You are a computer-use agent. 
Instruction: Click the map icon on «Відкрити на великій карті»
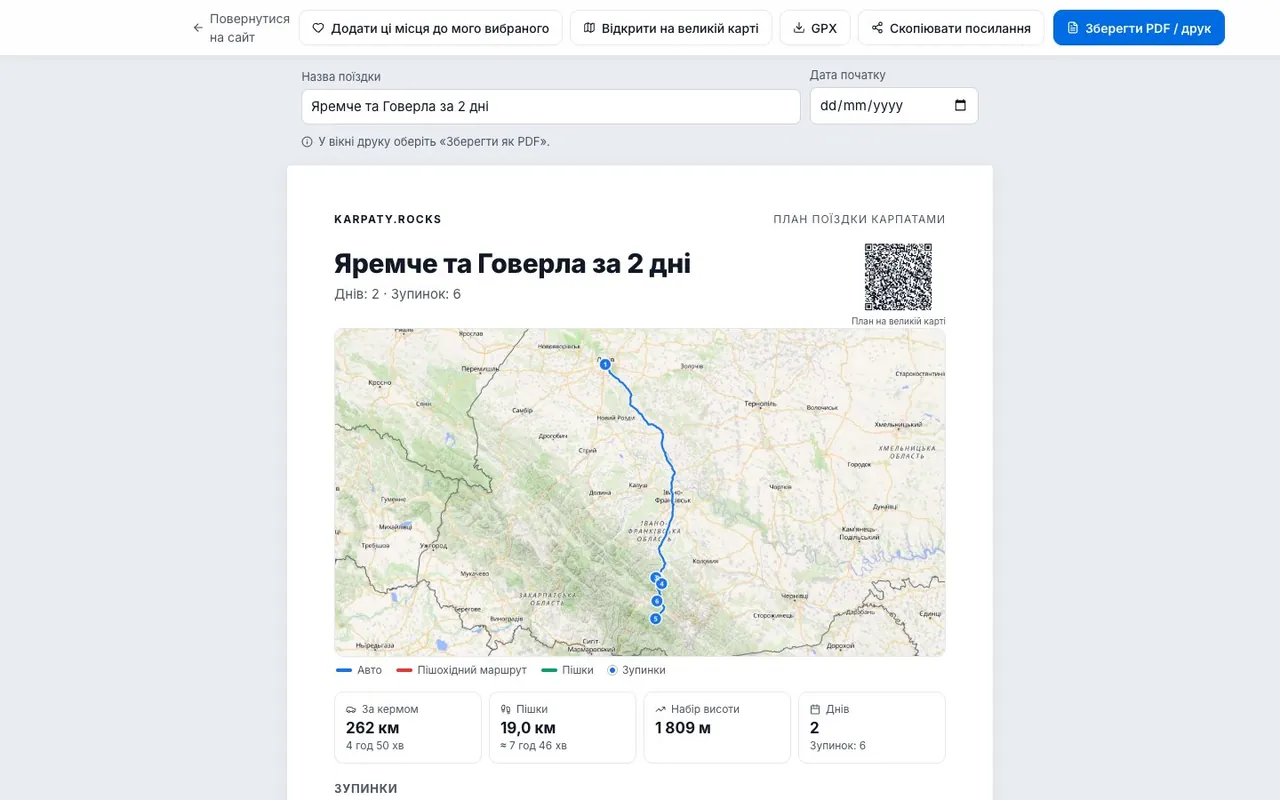point(589,28)
